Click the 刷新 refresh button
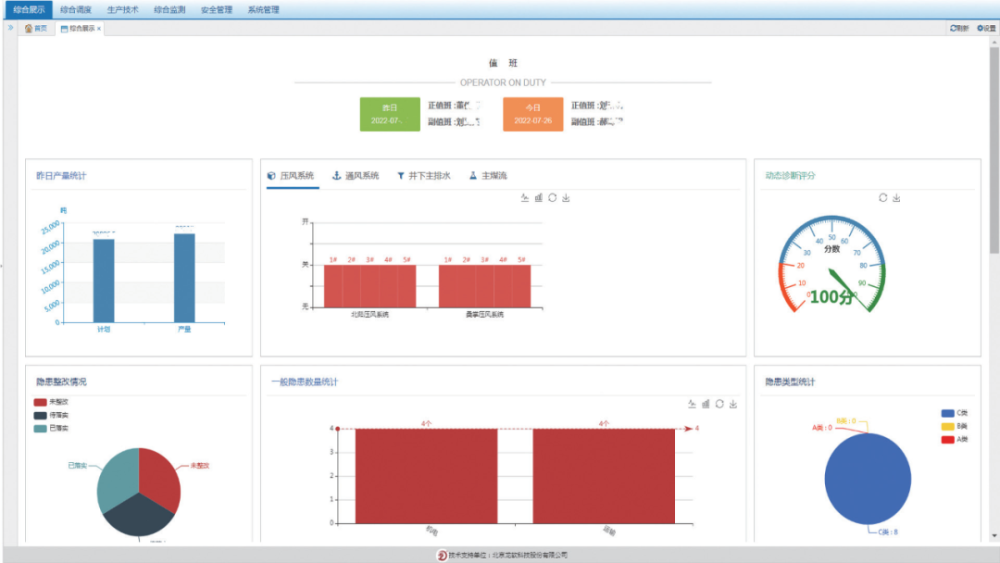 959,28
